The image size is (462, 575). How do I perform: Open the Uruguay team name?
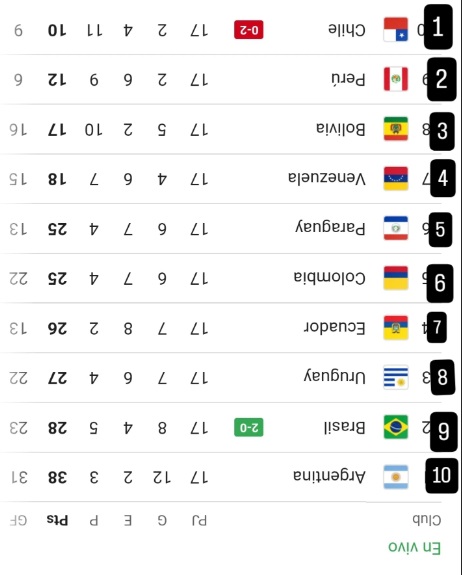(x=335, y=377)
